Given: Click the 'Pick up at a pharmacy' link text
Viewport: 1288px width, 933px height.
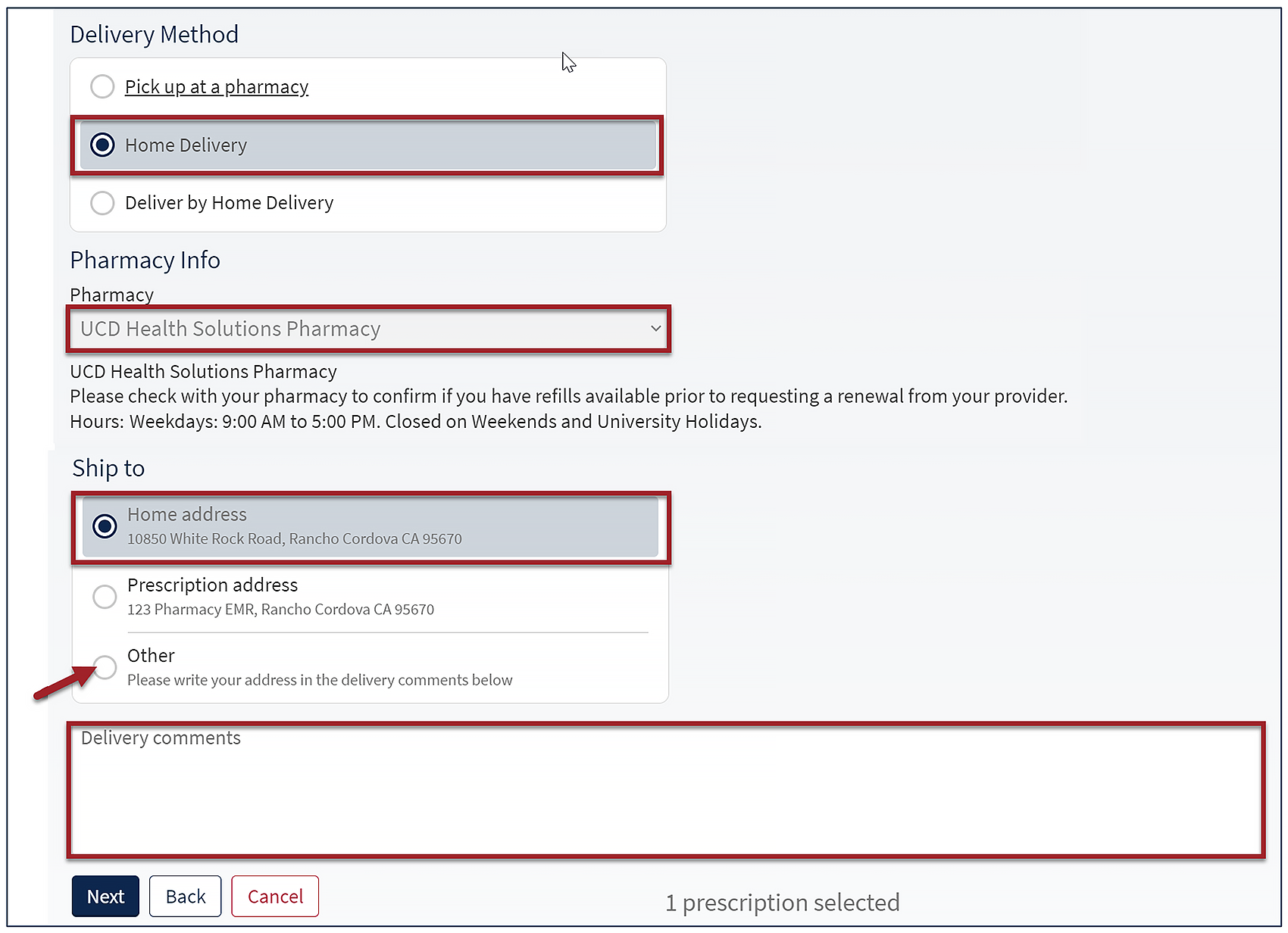Looking at the screenshot, I should [216, 87].
